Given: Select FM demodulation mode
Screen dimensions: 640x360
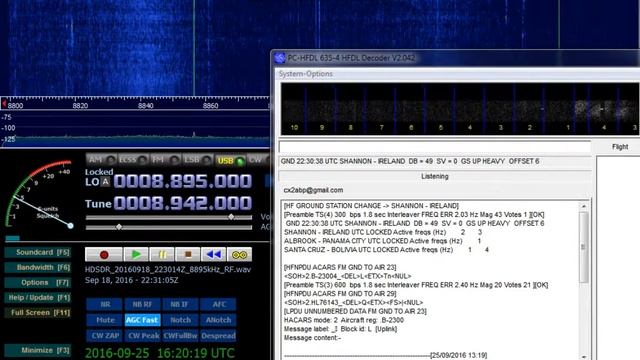Looking at the screenshot, I should [165, 160].
